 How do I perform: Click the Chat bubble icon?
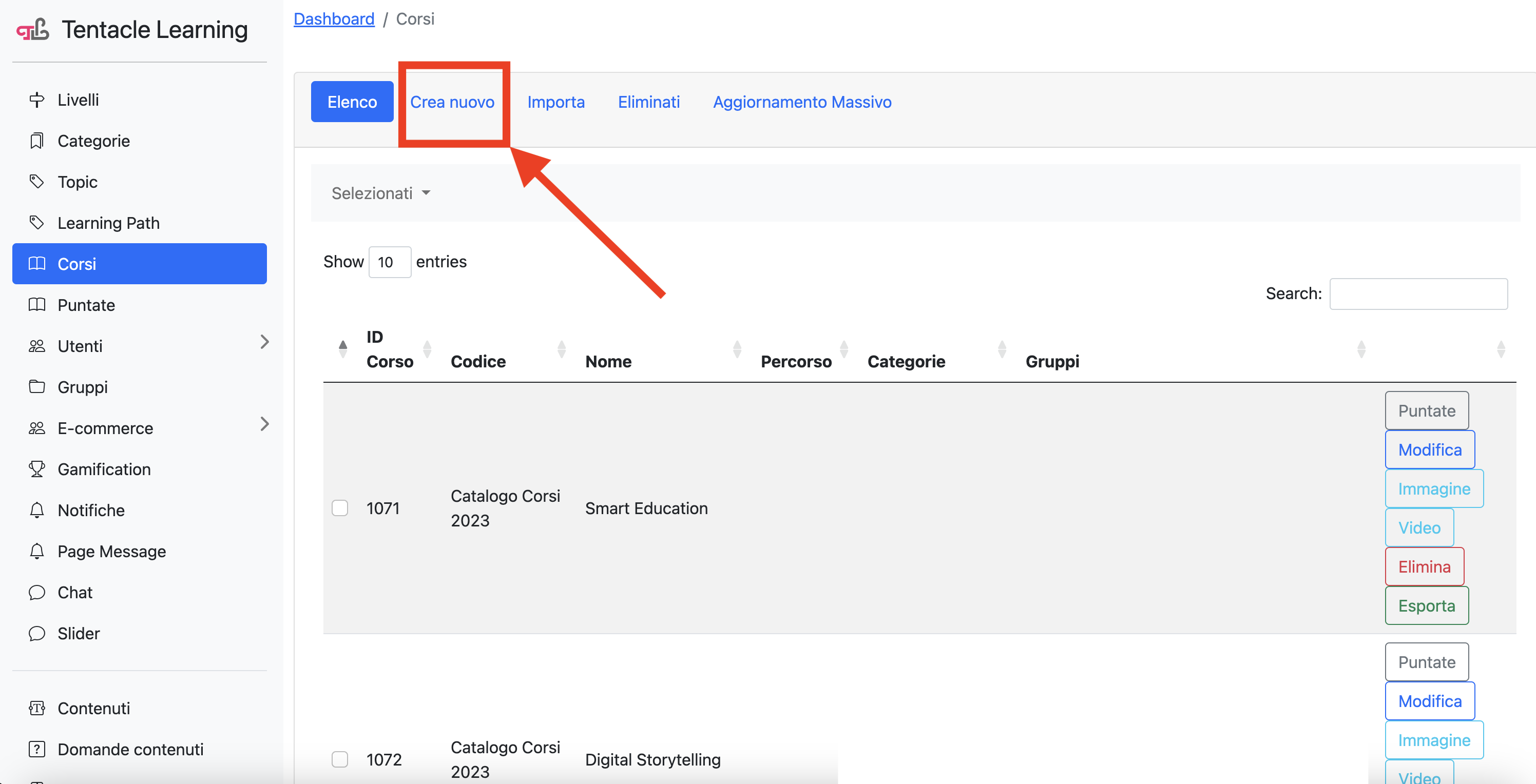[x=37, y=592]
